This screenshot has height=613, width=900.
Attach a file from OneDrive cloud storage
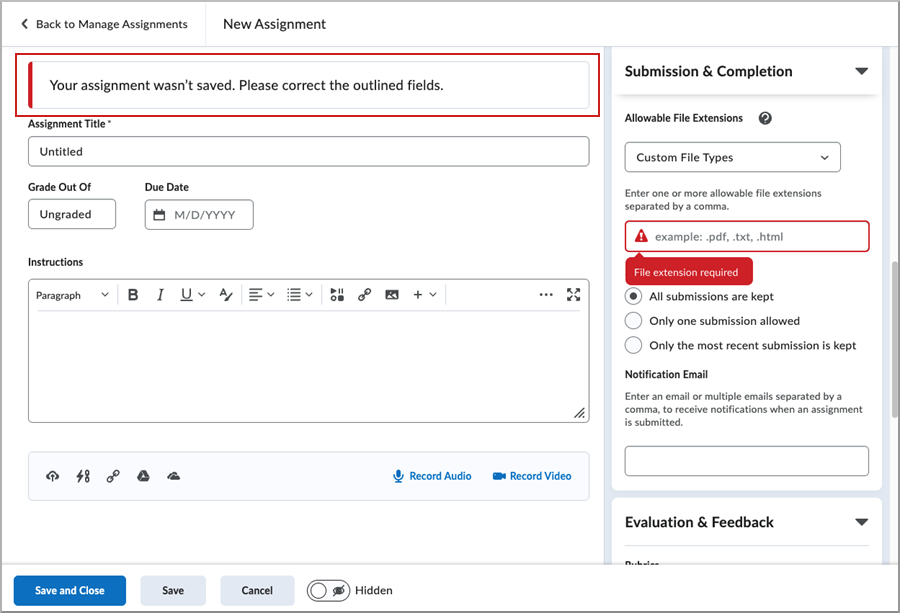[173, 476]
